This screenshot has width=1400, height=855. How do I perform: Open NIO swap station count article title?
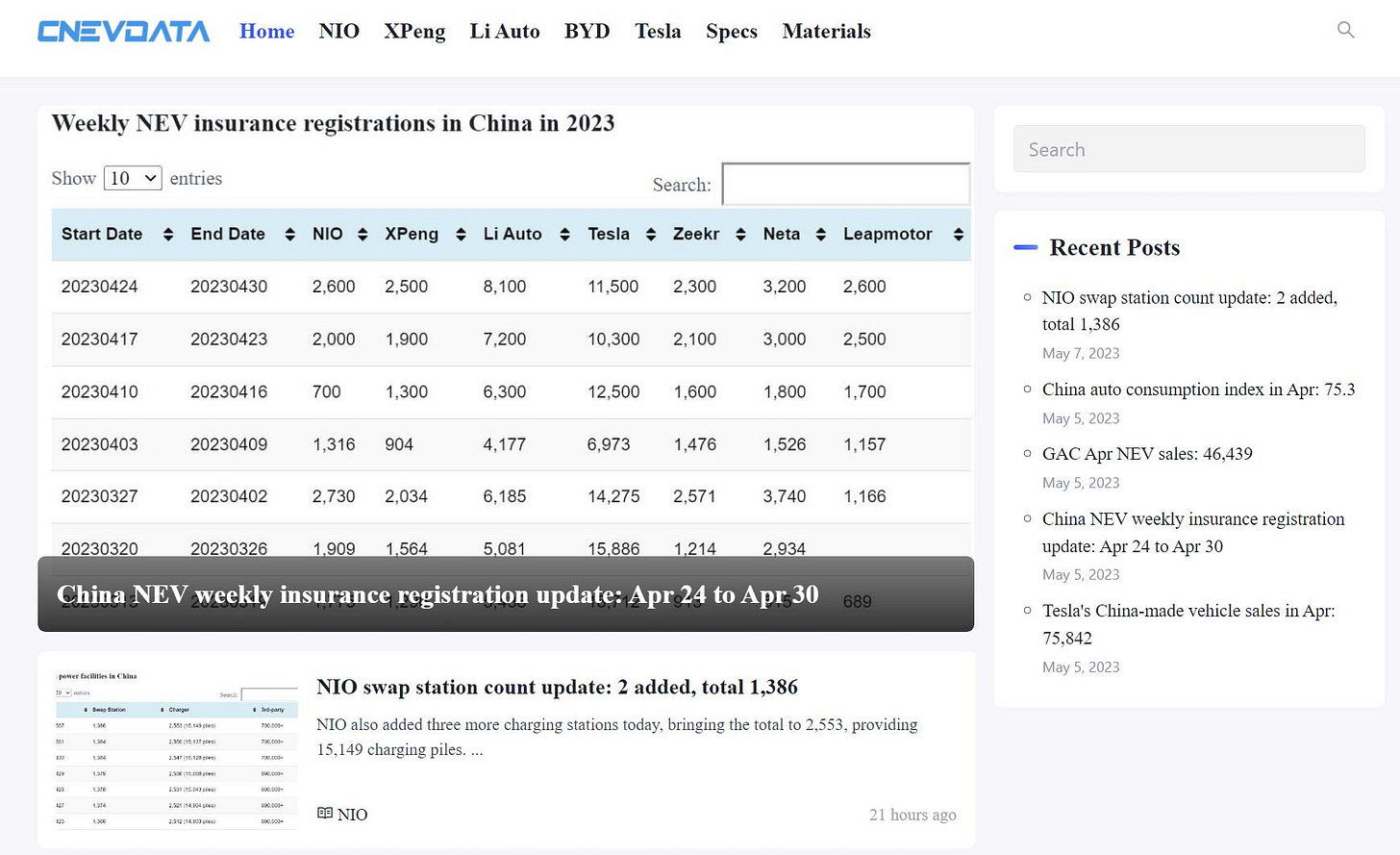point(558,687)
